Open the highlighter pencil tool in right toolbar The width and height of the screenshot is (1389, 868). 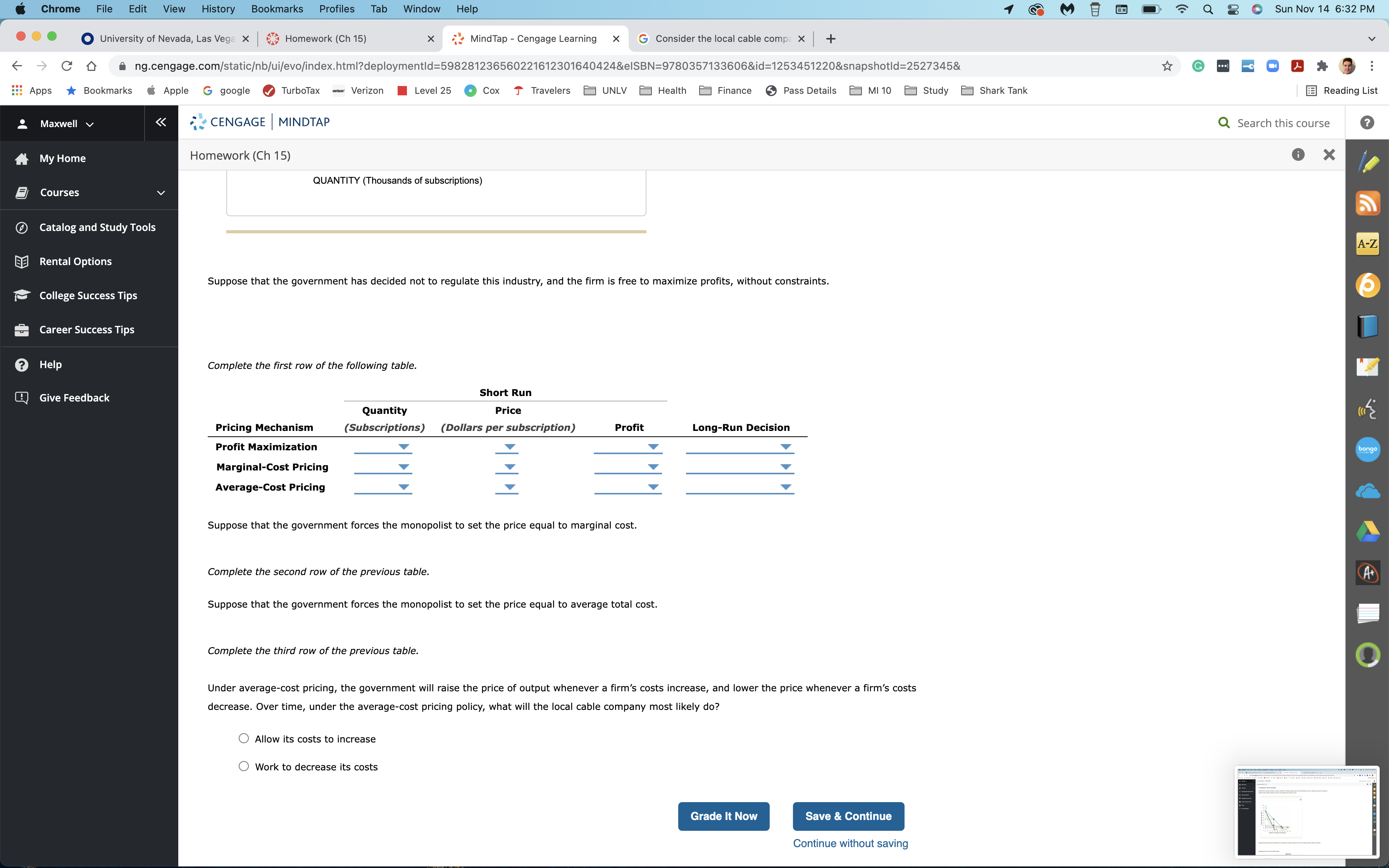pos(1368,162)
